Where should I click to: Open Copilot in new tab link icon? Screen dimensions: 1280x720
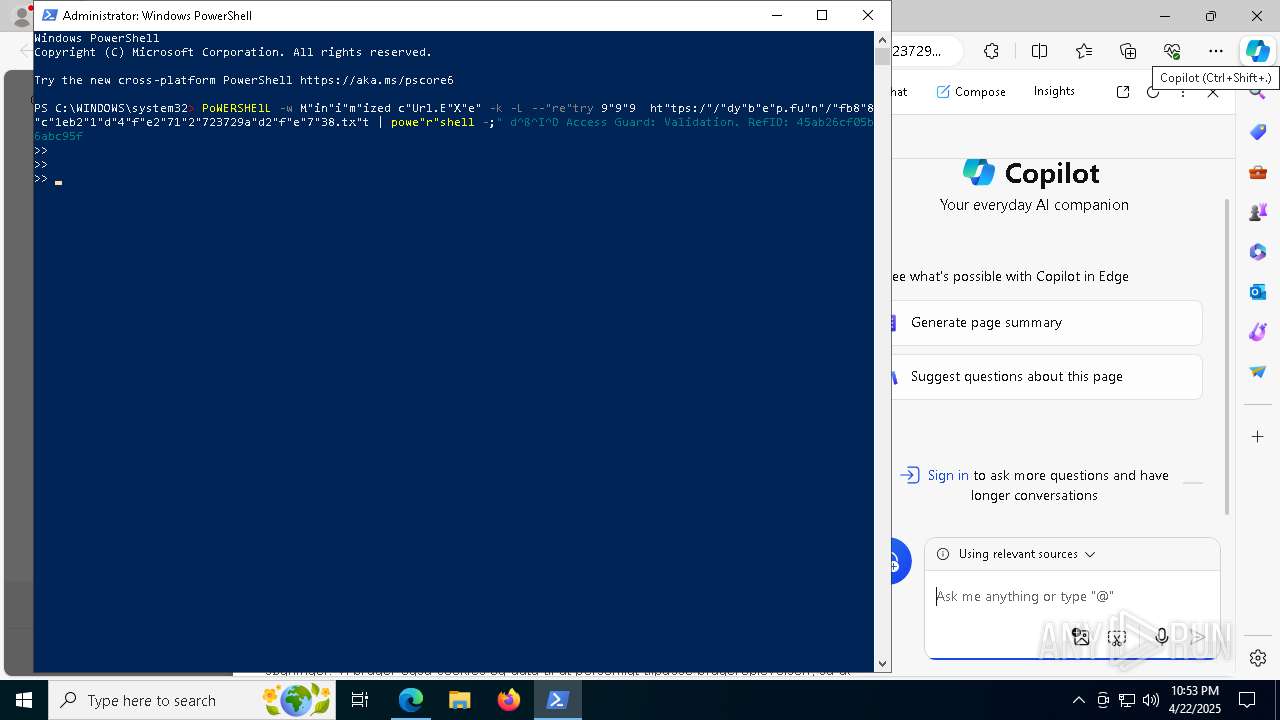(x=1123, y=91)
